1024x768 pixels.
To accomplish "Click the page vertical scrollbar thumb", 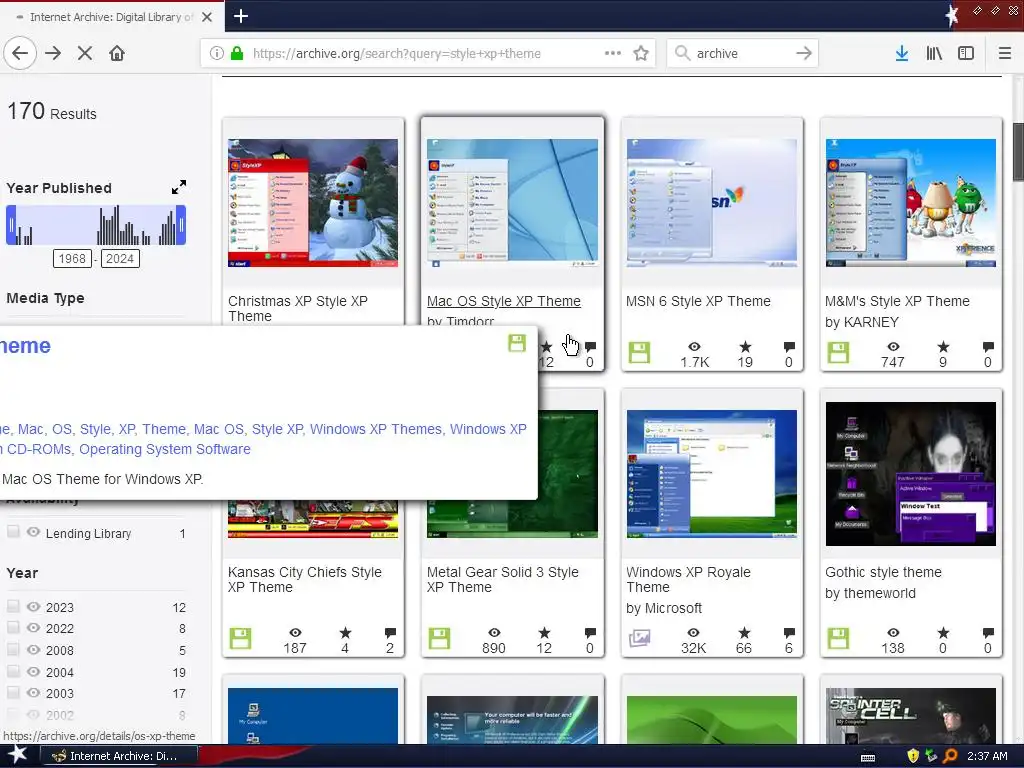I will (1018, 152).
